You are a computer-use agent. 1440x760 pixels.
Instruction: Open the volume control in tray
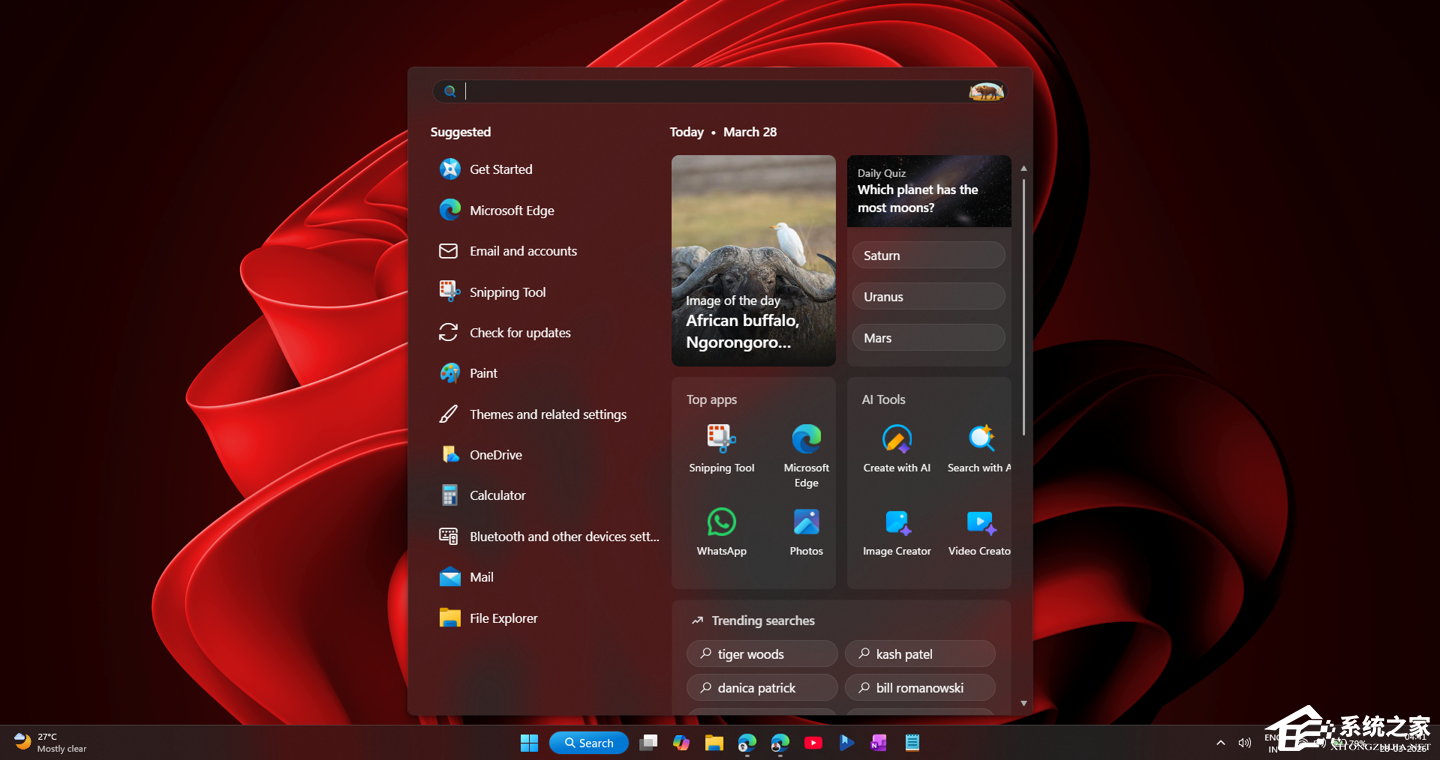click(1245, 743)
